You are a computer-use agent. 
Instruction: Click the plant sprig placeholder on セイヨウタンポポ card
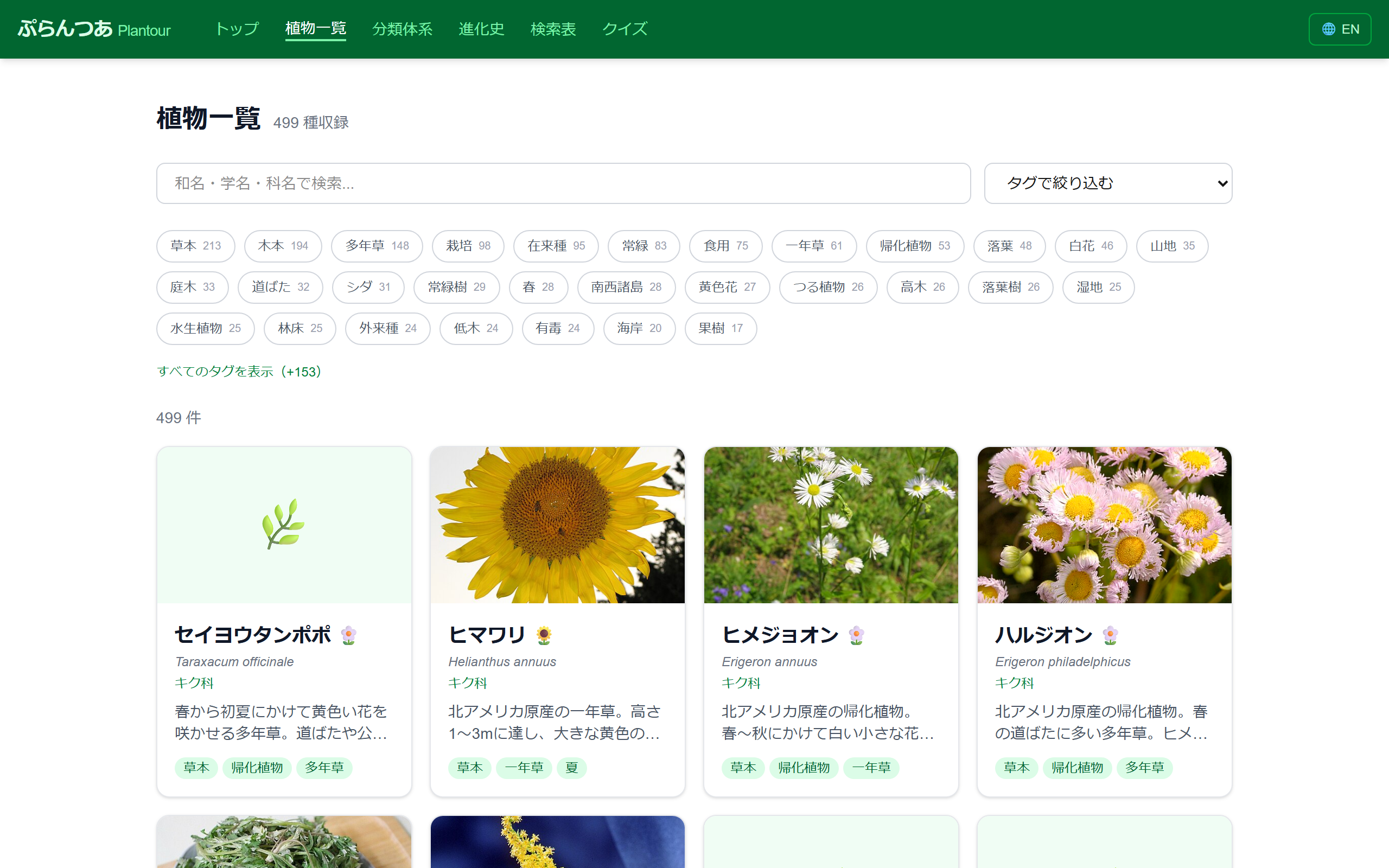tap(284, 524)
